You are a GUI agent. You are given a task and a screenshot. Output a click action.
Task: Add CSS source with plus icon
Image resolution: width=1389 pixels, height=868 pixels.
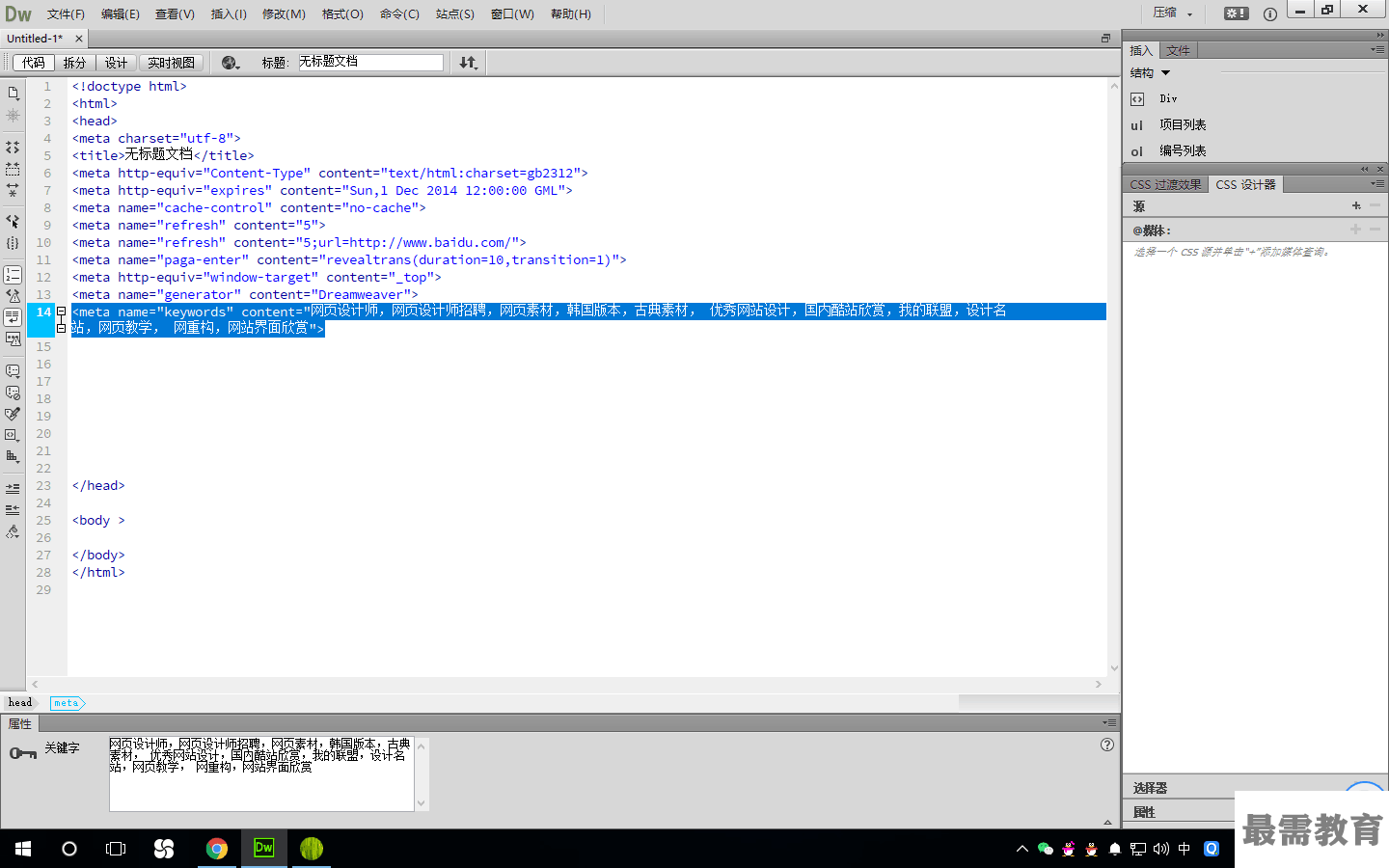(x=1356, y=205)
